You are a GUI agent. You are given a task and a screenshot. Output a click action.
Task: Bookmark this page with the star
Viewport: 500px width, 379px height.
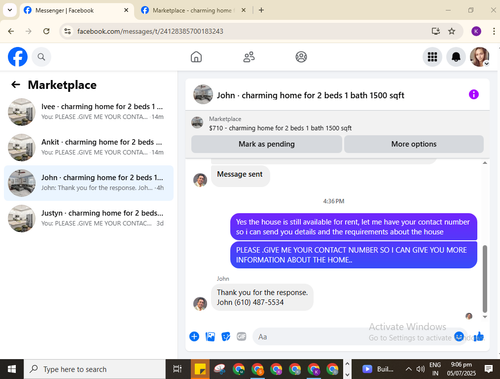[451, 31]
